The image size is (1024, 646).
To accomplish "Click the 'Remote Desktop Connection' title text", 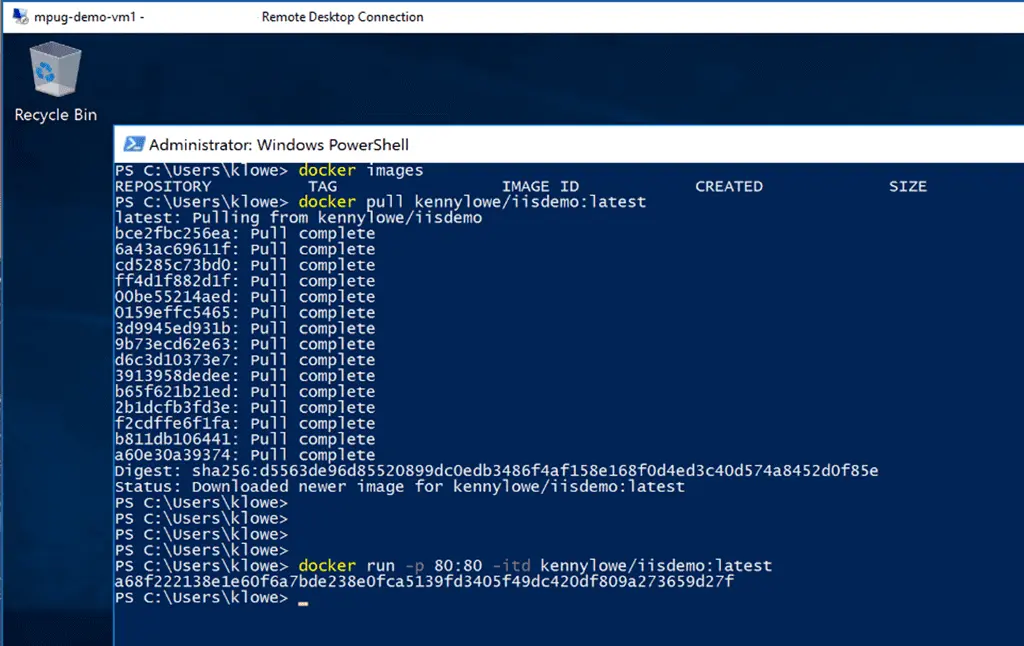I will [342, 17].
